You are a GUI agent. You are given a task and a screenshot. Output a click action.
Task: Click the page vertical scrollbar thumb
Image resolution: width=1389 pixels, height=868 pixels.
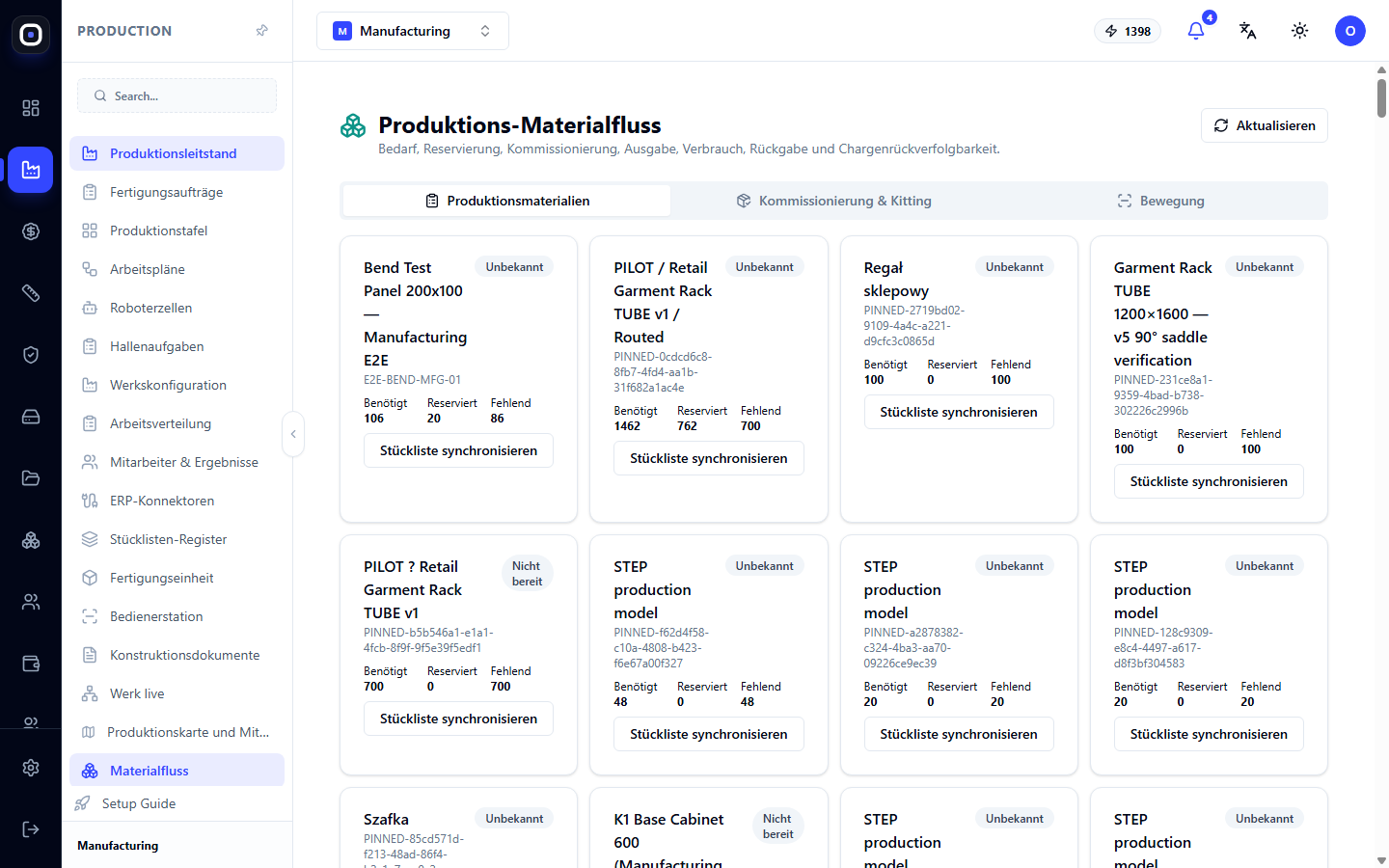pyautogui.click(x=1381, y=96)
